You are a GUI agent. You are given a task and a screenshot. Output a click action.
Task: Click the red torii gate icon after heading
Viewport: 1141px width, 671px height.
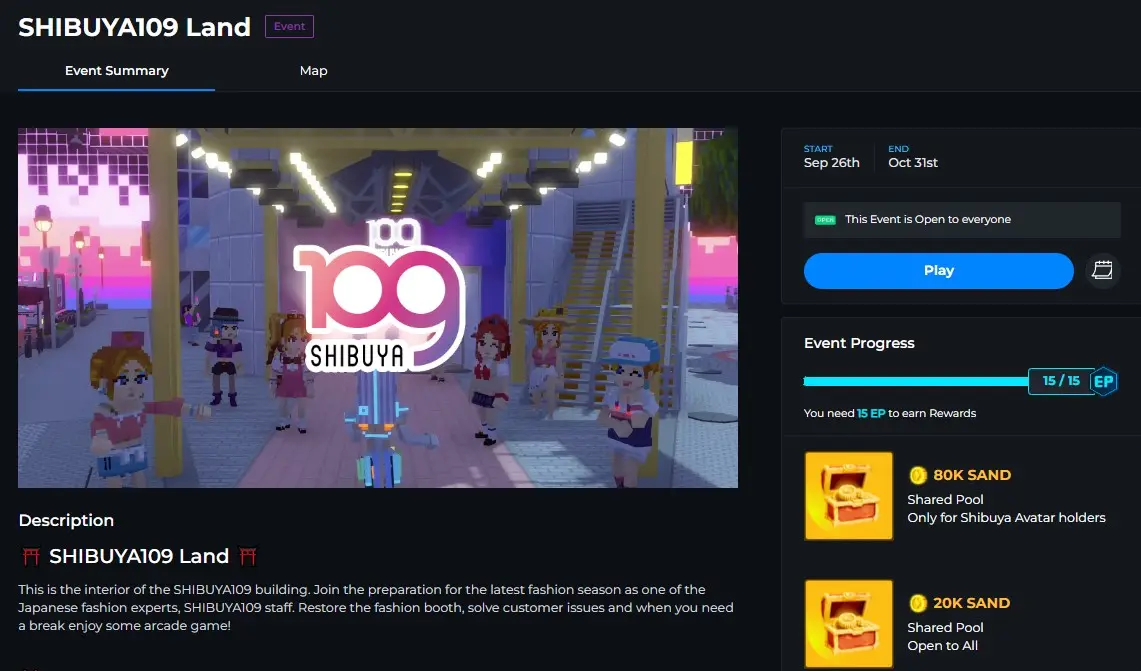pyautogui.click(x=248, y=557)
